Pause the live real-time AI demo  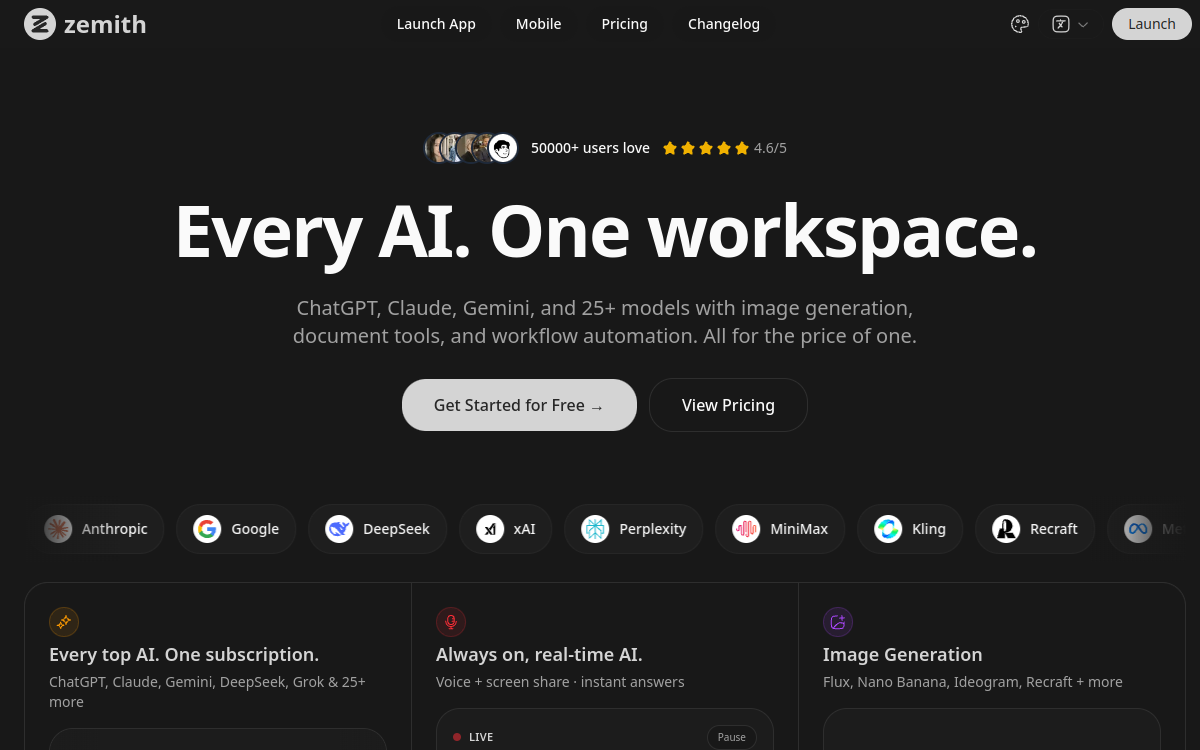732,737
